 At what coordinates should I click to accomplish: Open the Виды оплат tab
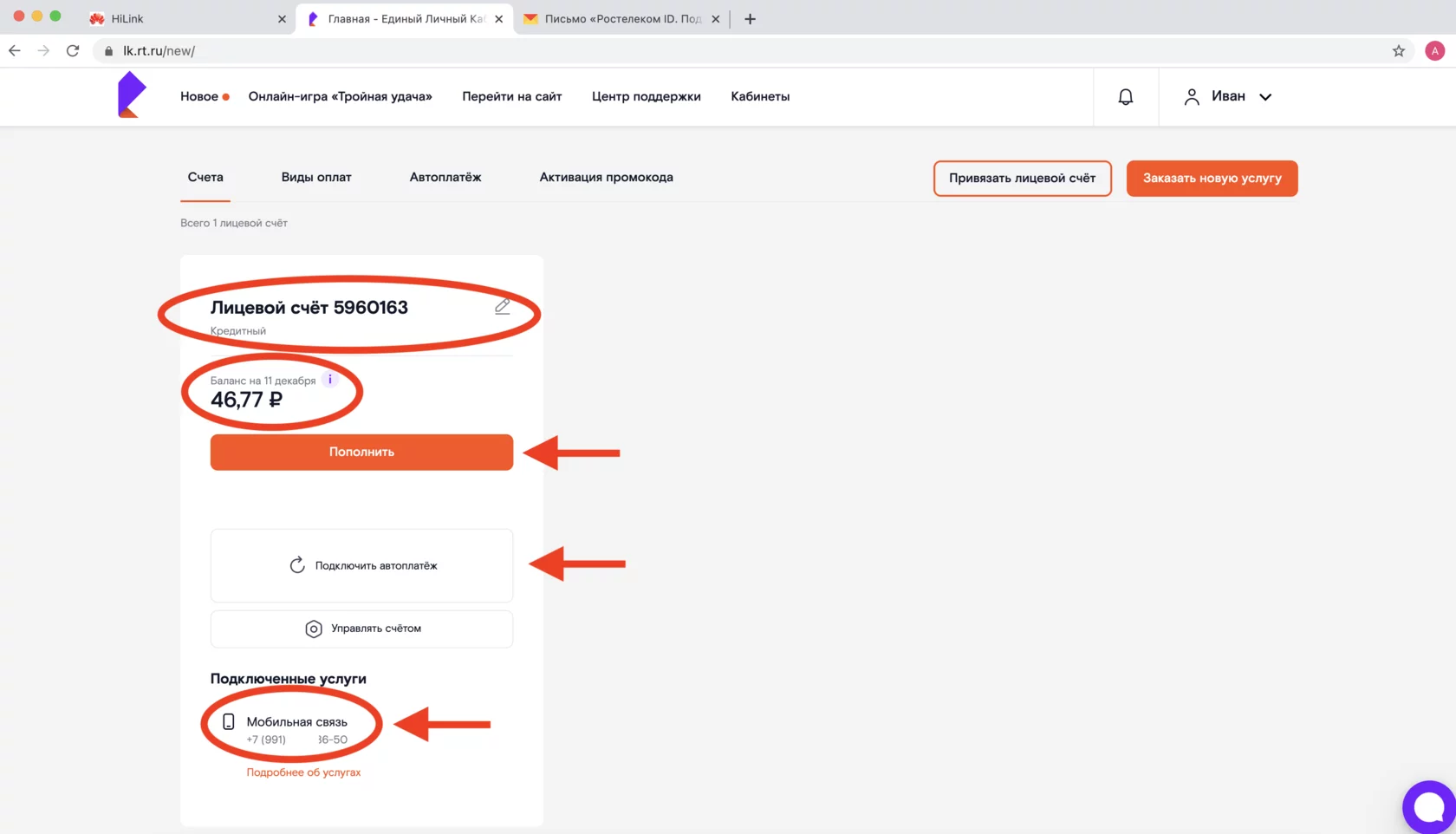[316, 177]
